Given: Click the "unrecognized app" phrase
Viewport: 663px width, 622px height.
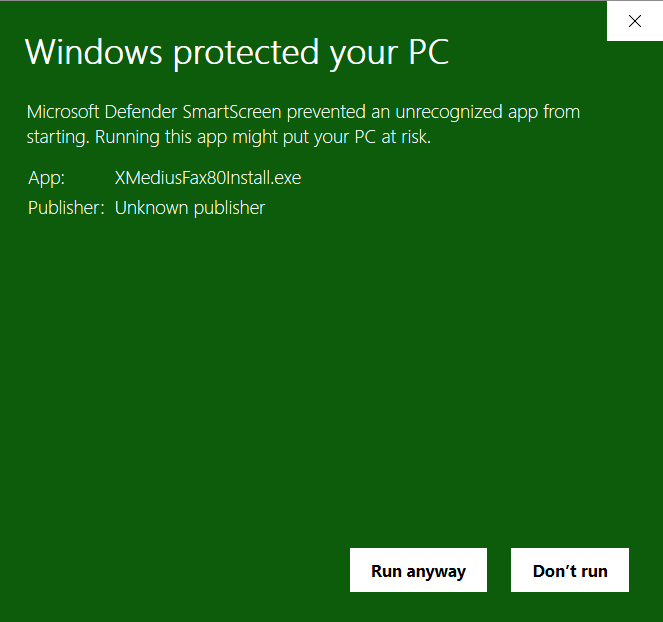Looking at the screenshot, I should click(469, 111).
